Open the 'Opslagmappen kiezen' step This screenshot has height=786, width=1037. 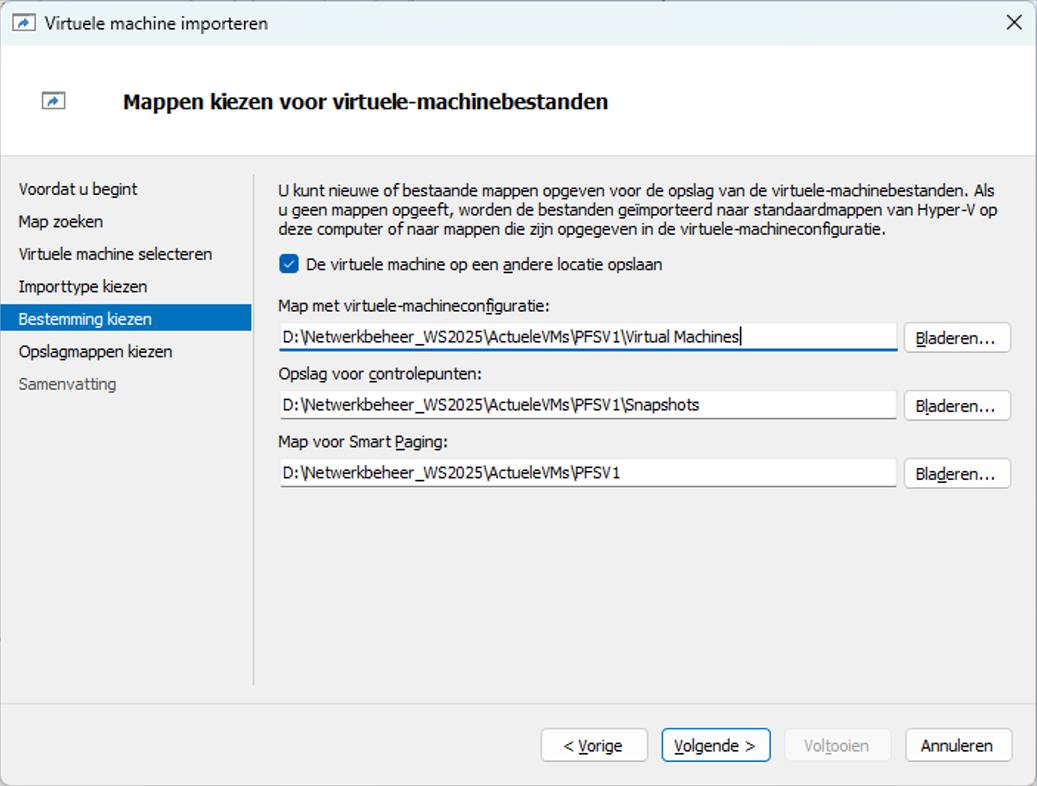click(95, 351)
